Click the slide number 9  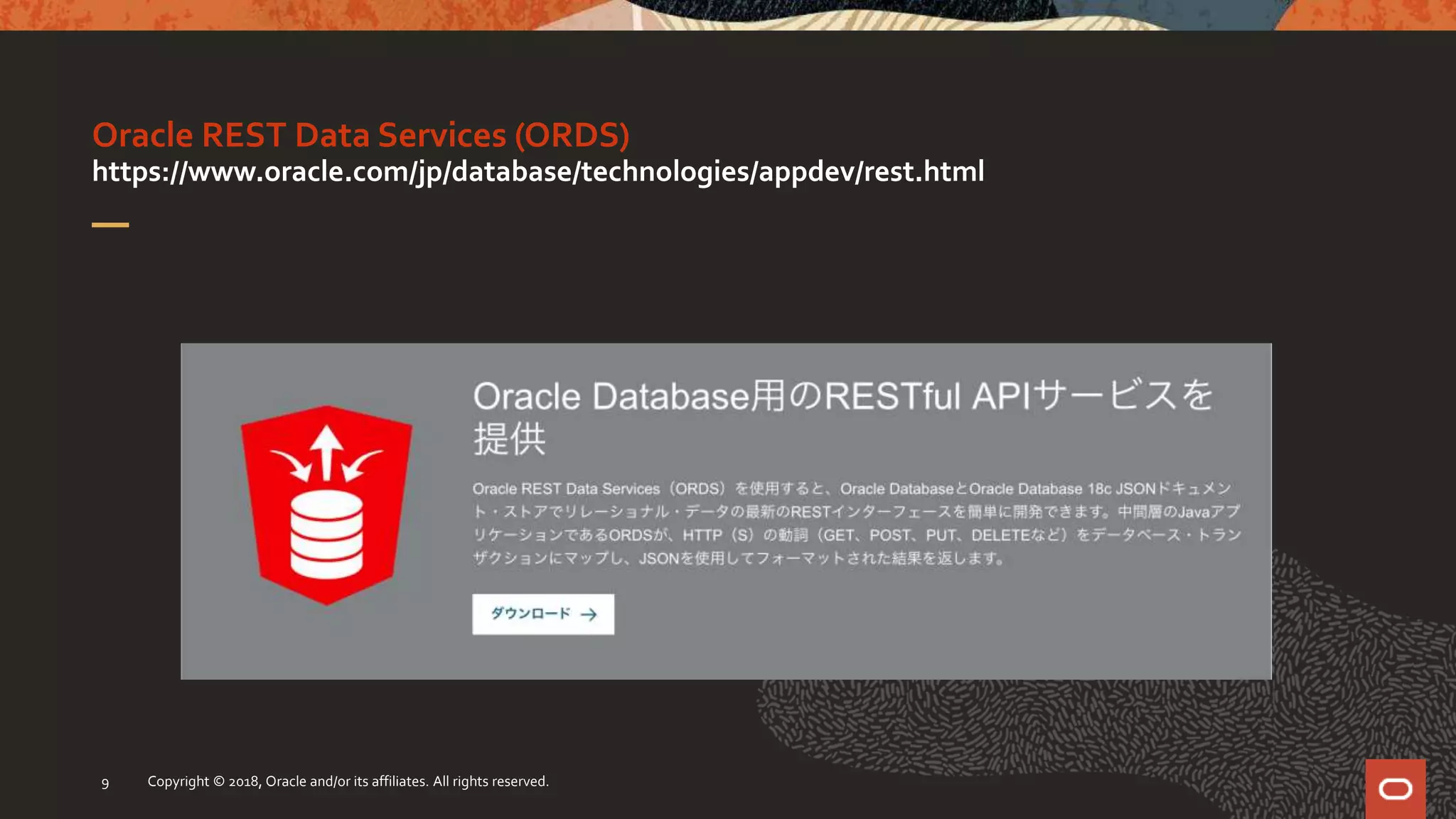105,783
